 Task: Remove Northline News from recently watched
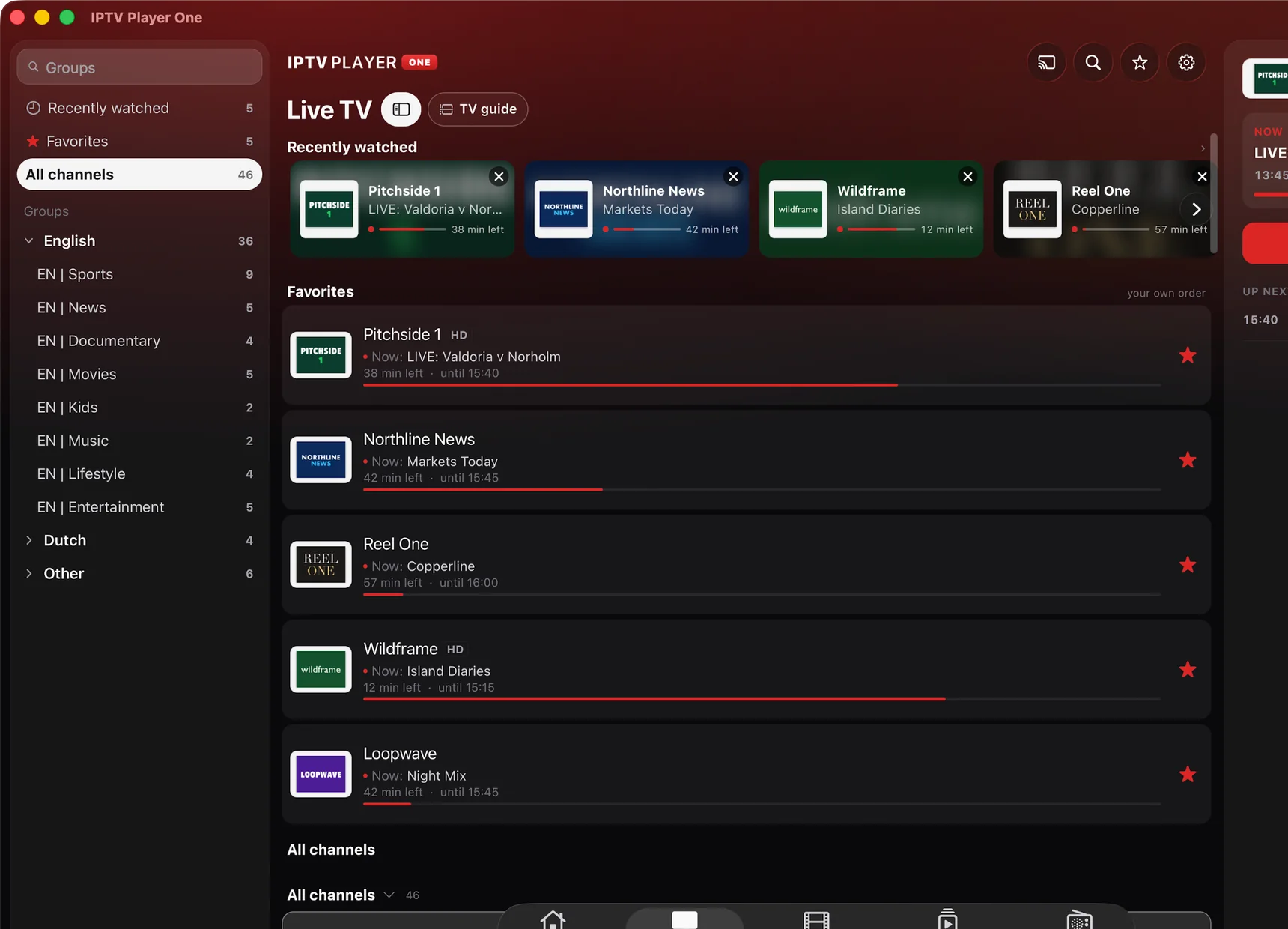[733, 176]
